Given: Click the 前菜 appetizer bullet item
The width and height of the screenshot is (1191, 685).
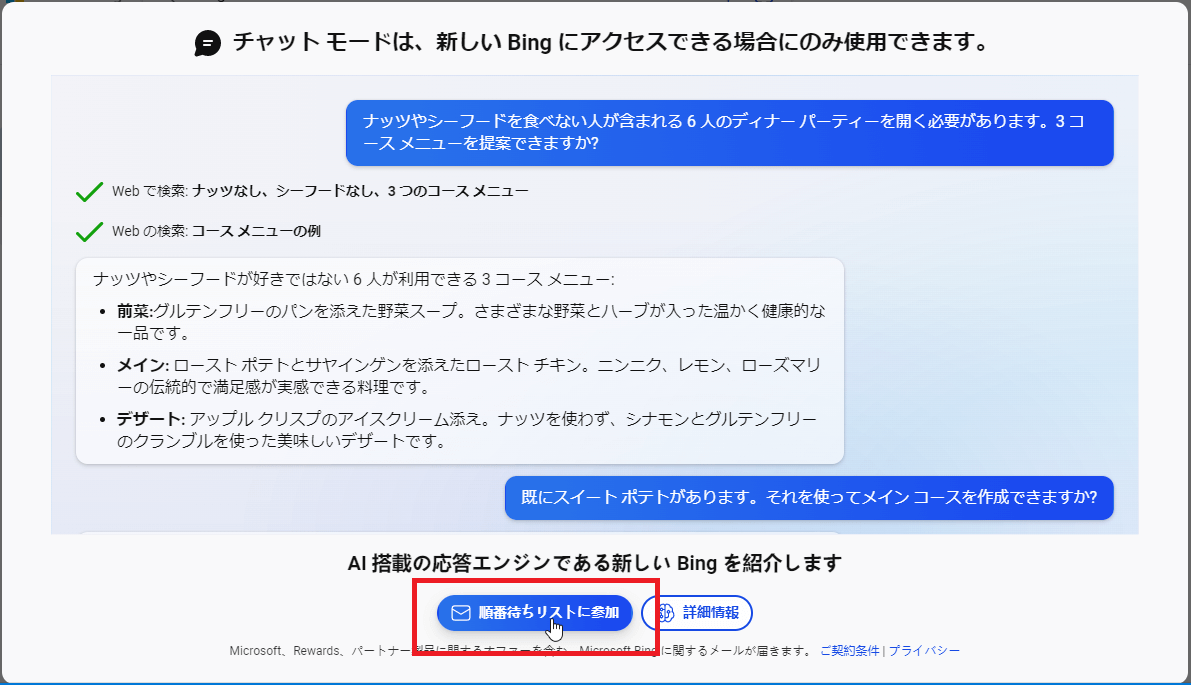Looking at the screenshot, I should pyautogui.click(x=470, y=321).
